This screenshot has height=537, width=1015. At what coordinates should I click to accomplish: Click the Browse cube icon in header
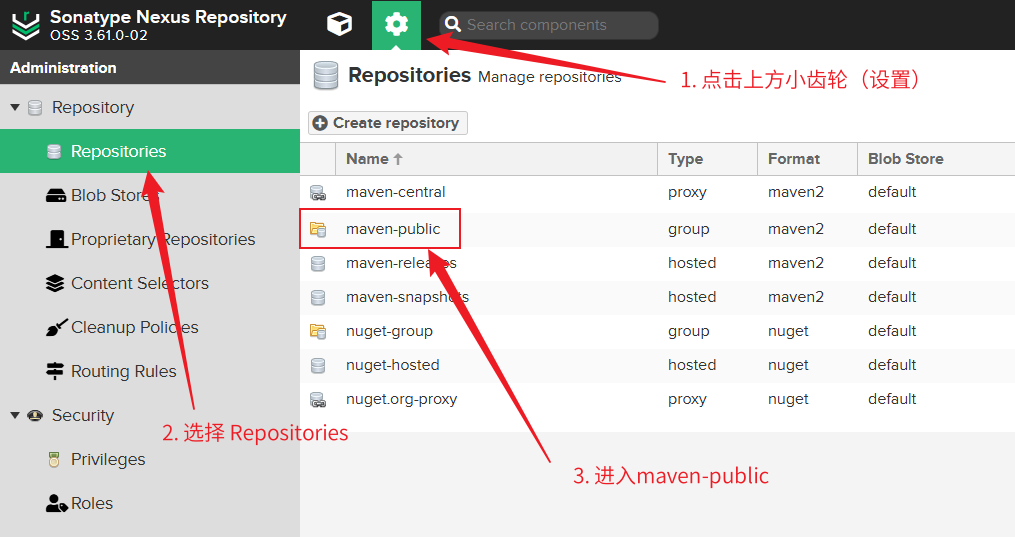[x=340, y=24]
